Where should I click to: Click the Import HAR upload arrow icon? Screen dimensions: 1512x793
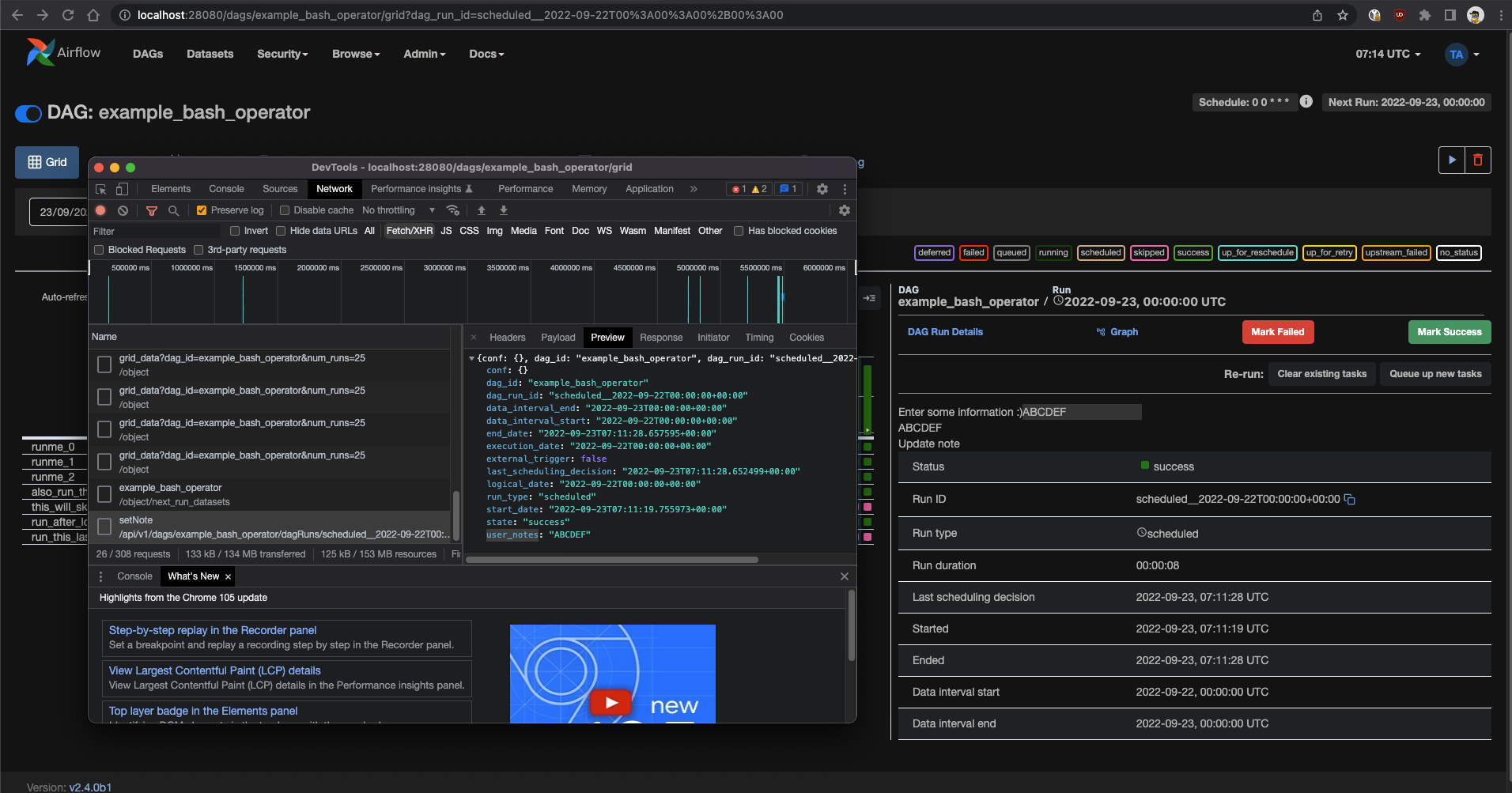482,210
